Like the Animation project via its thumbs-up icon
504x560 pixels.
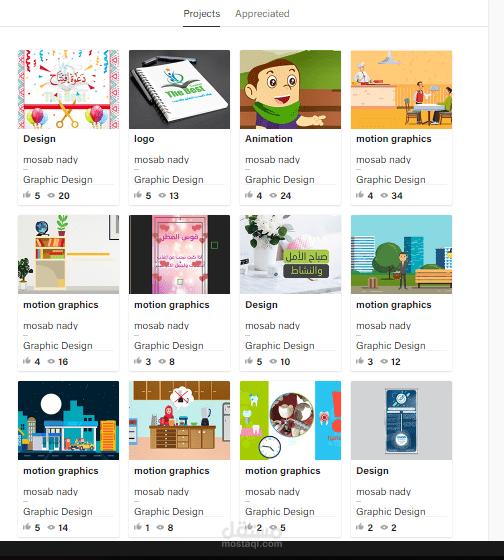click(249, 195)
